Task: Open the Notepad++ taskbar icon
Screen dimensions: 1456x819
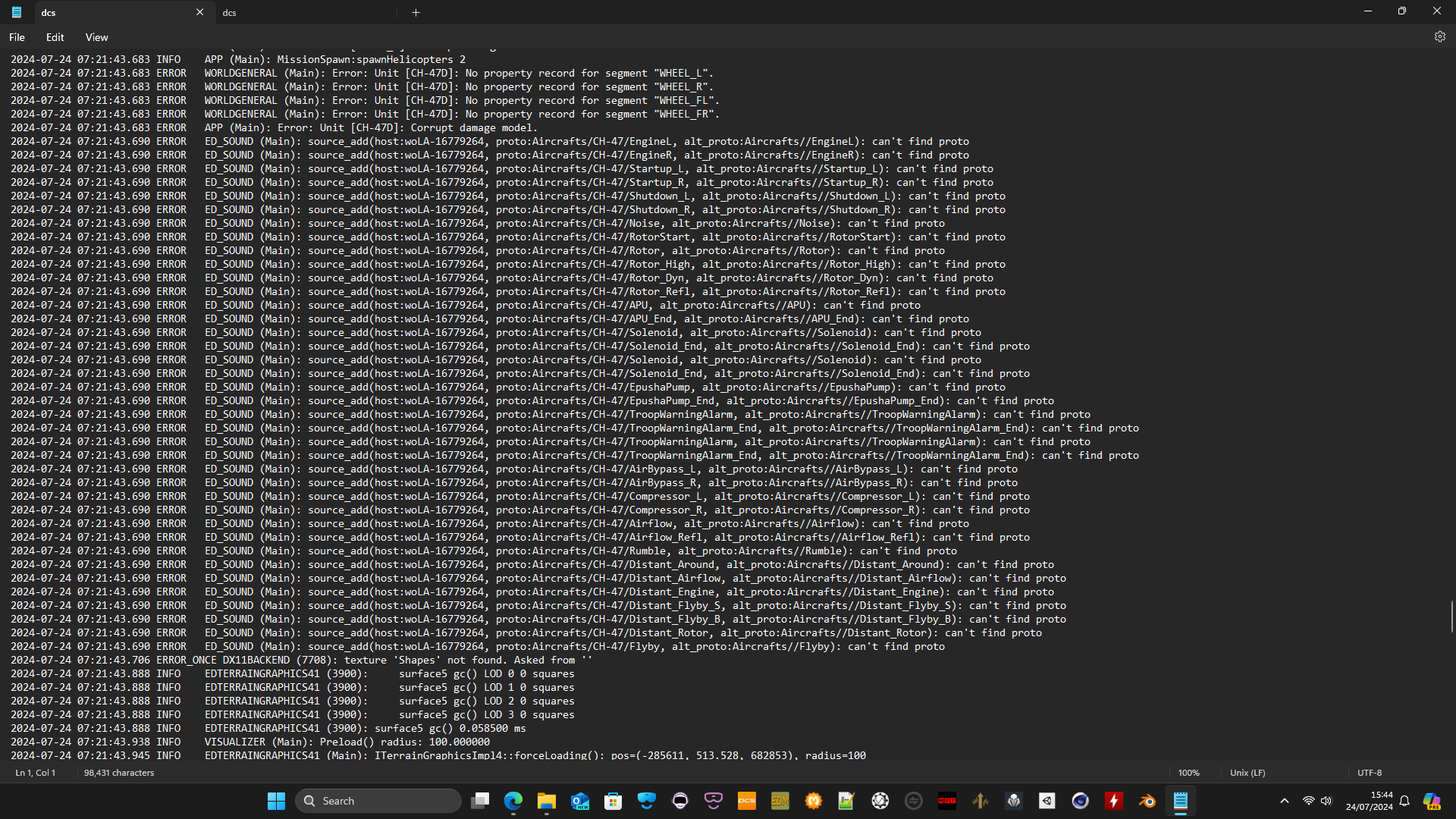Action: click(x=847, y=801)
